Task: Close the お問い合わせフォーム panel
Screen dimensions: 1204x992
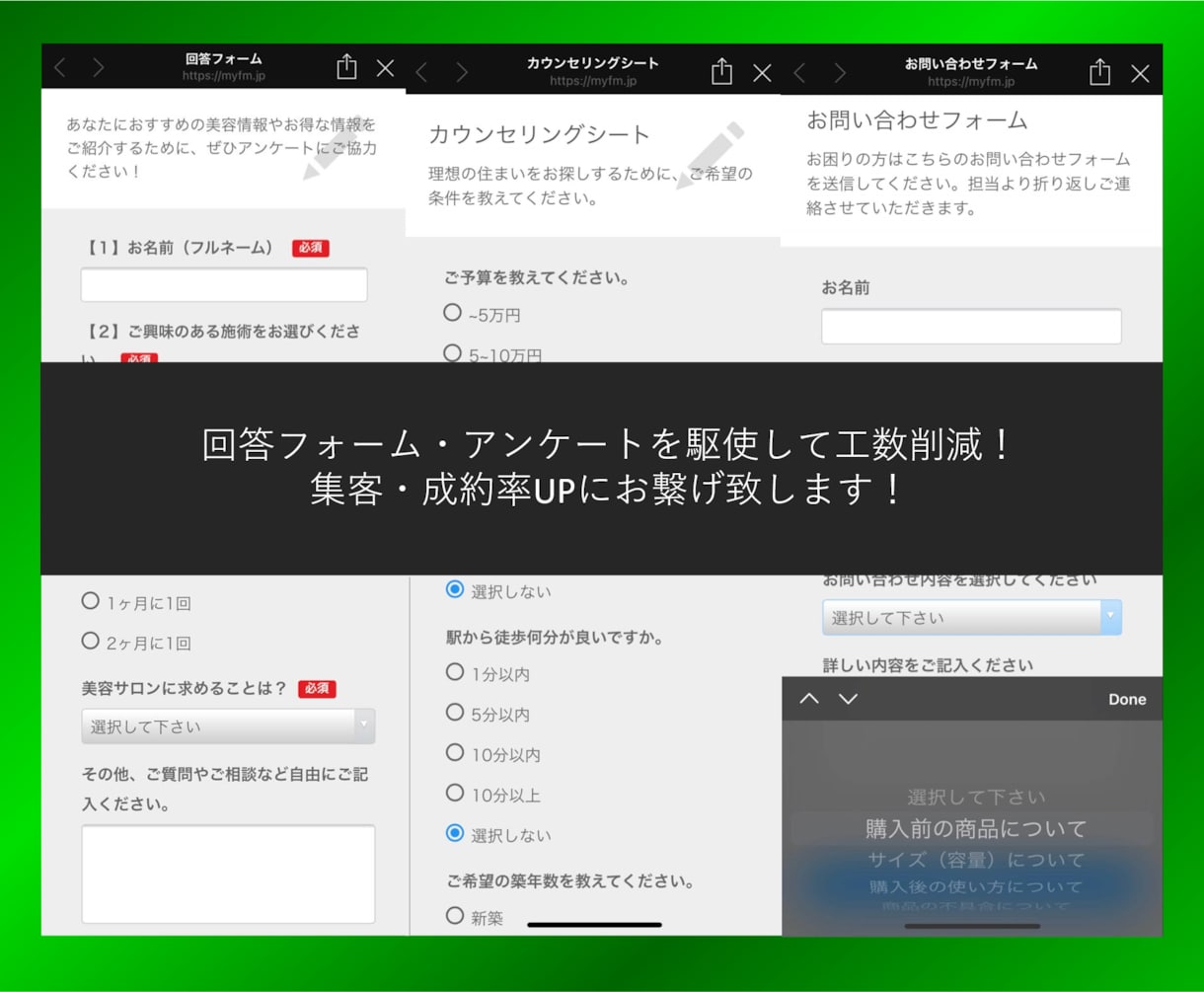Action: (1140, 73)
